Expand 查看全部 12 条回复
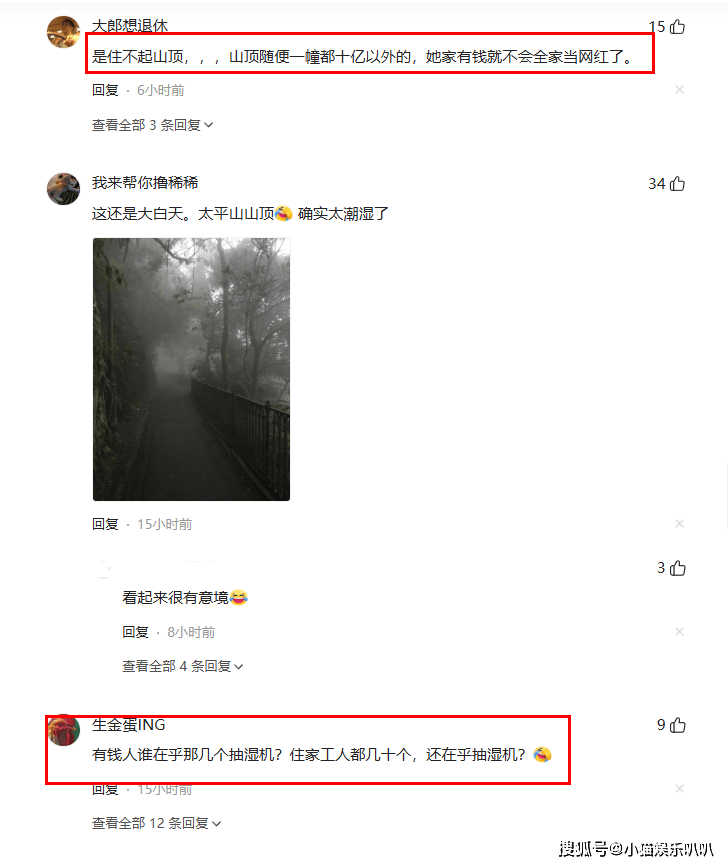Screen dimensions: 728x866 coord(156,823)
